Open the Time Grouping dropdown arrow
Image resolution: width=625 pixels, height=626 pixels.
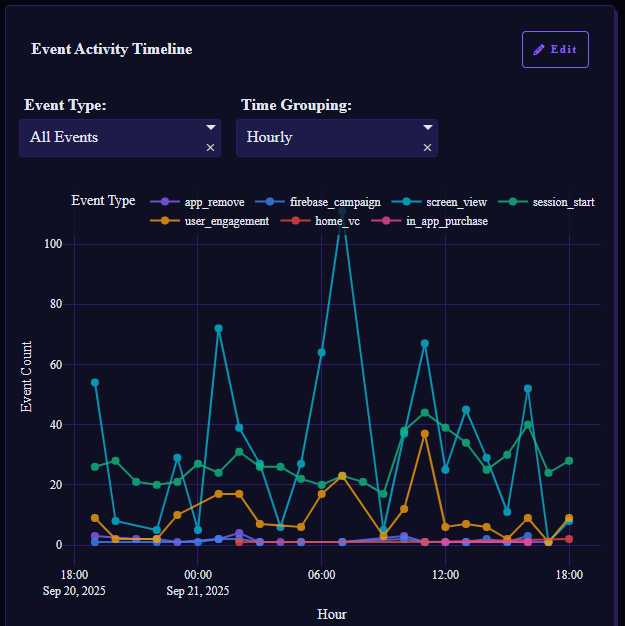point(428,127)
